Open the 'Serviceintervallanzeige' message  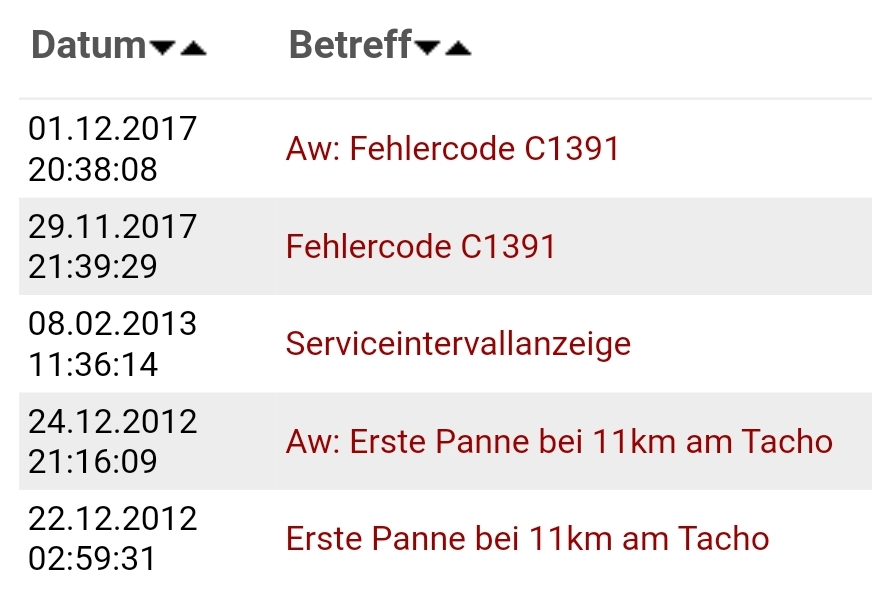[459, 343]
